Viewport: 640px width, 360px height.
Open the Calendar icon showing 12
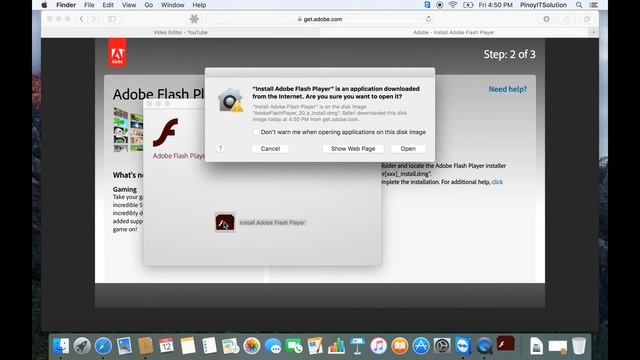coord(167,346)
